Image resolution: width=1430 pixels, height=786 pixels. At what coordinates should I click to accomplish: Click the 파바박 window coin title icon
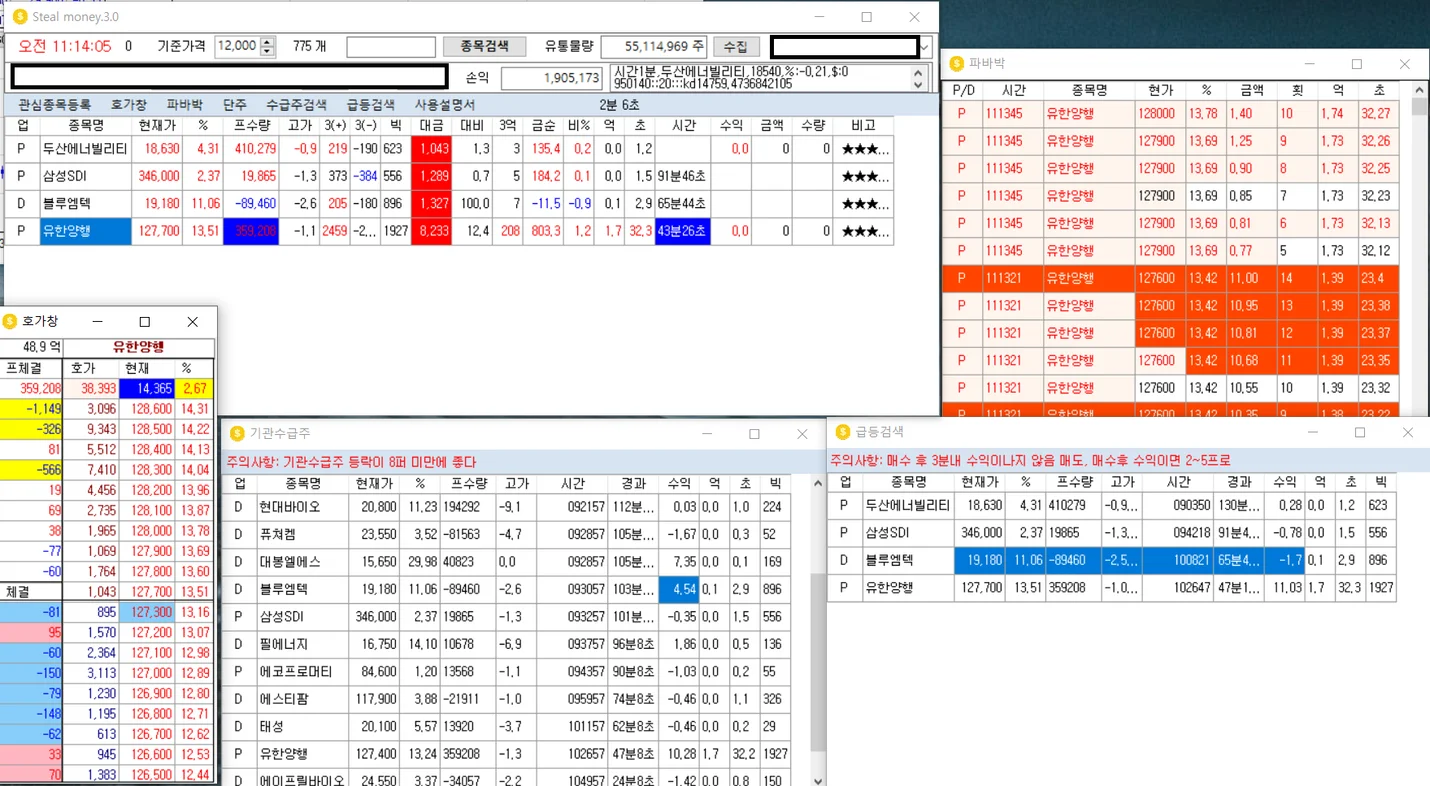(956, 64)
